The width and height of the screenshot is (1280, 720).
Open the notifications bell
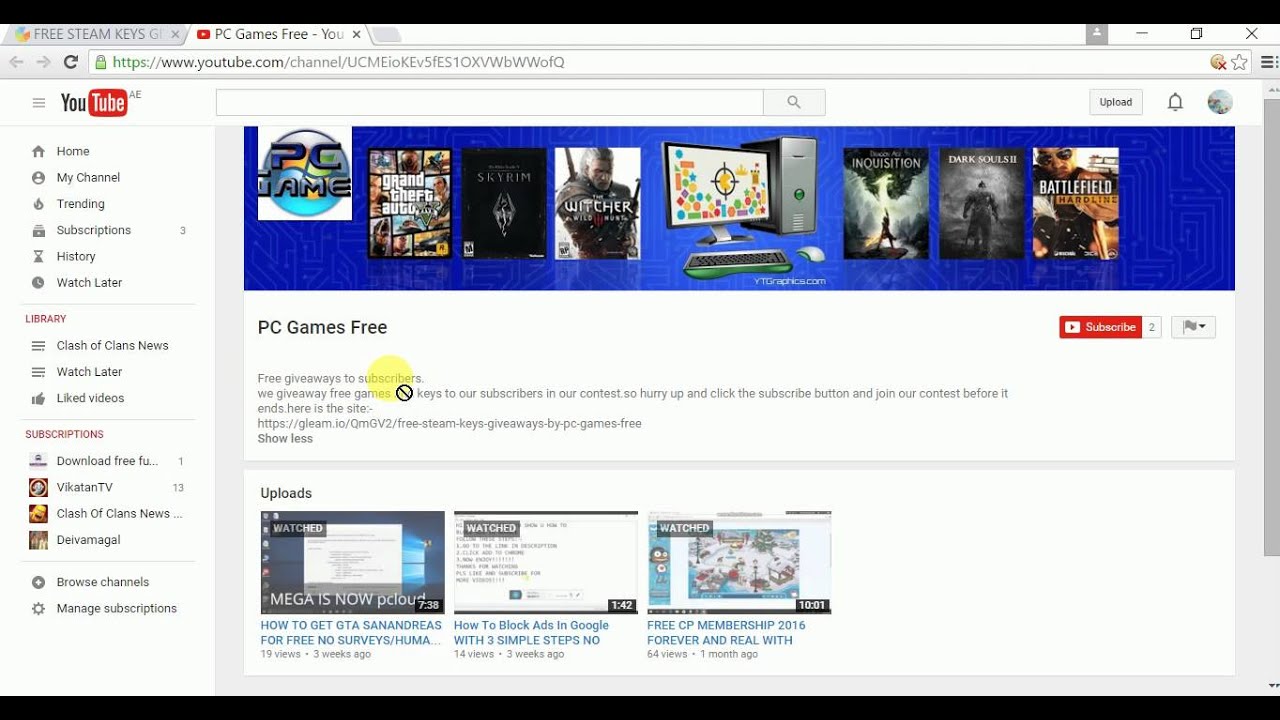coord(1175,102)
